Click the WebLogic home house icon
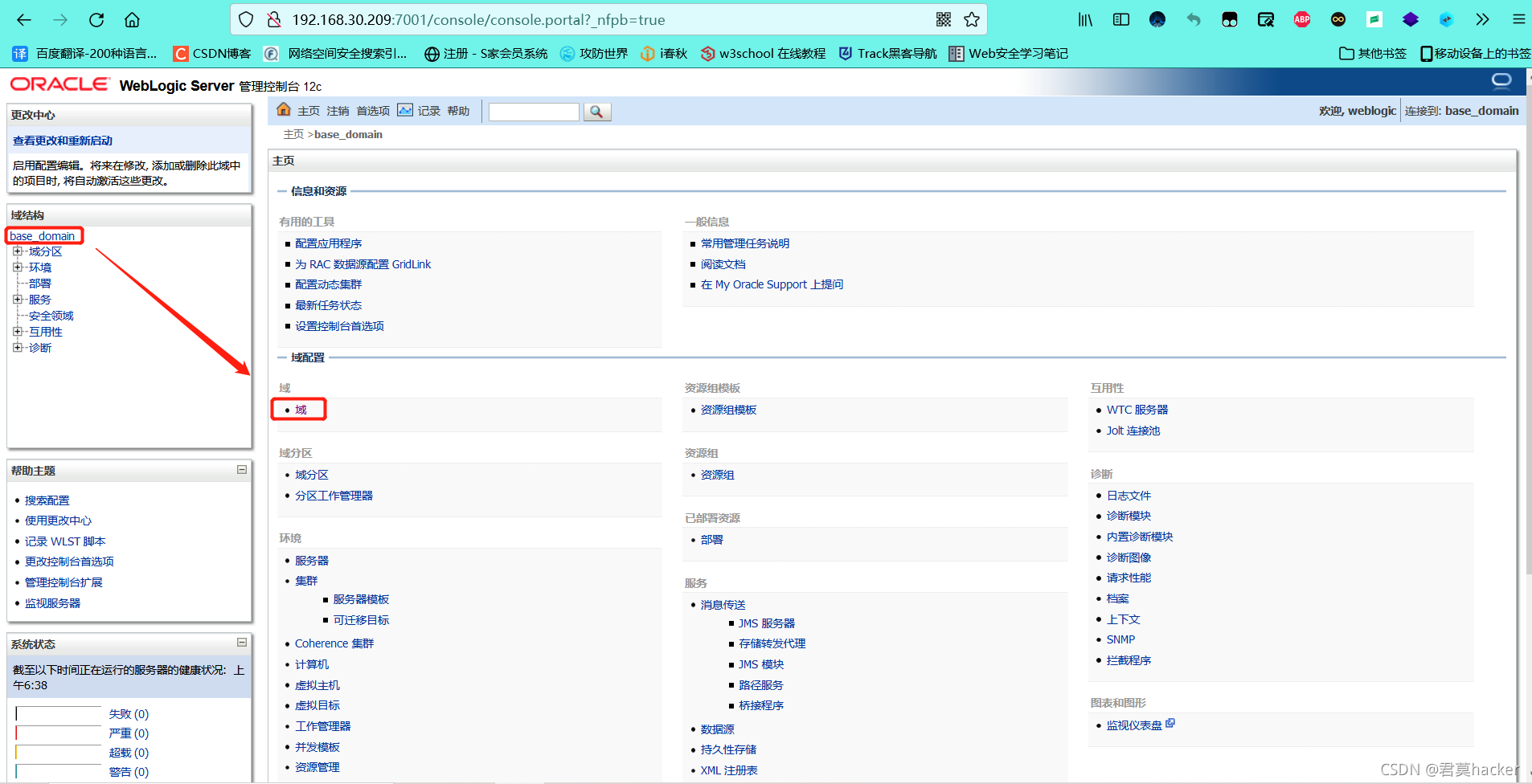This screenshot has width=1532, height=784. tap(284, 110)
